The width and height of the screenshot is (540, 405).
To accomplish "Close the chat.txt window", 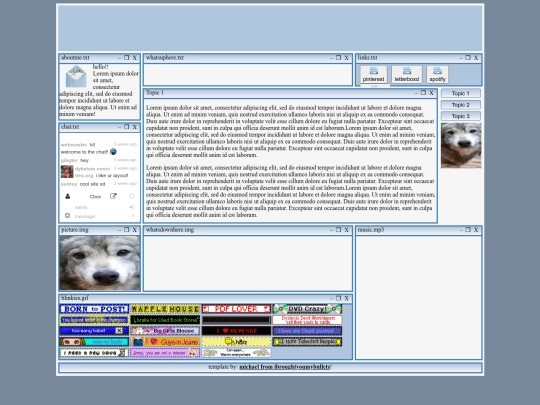I will coord(135,127).
